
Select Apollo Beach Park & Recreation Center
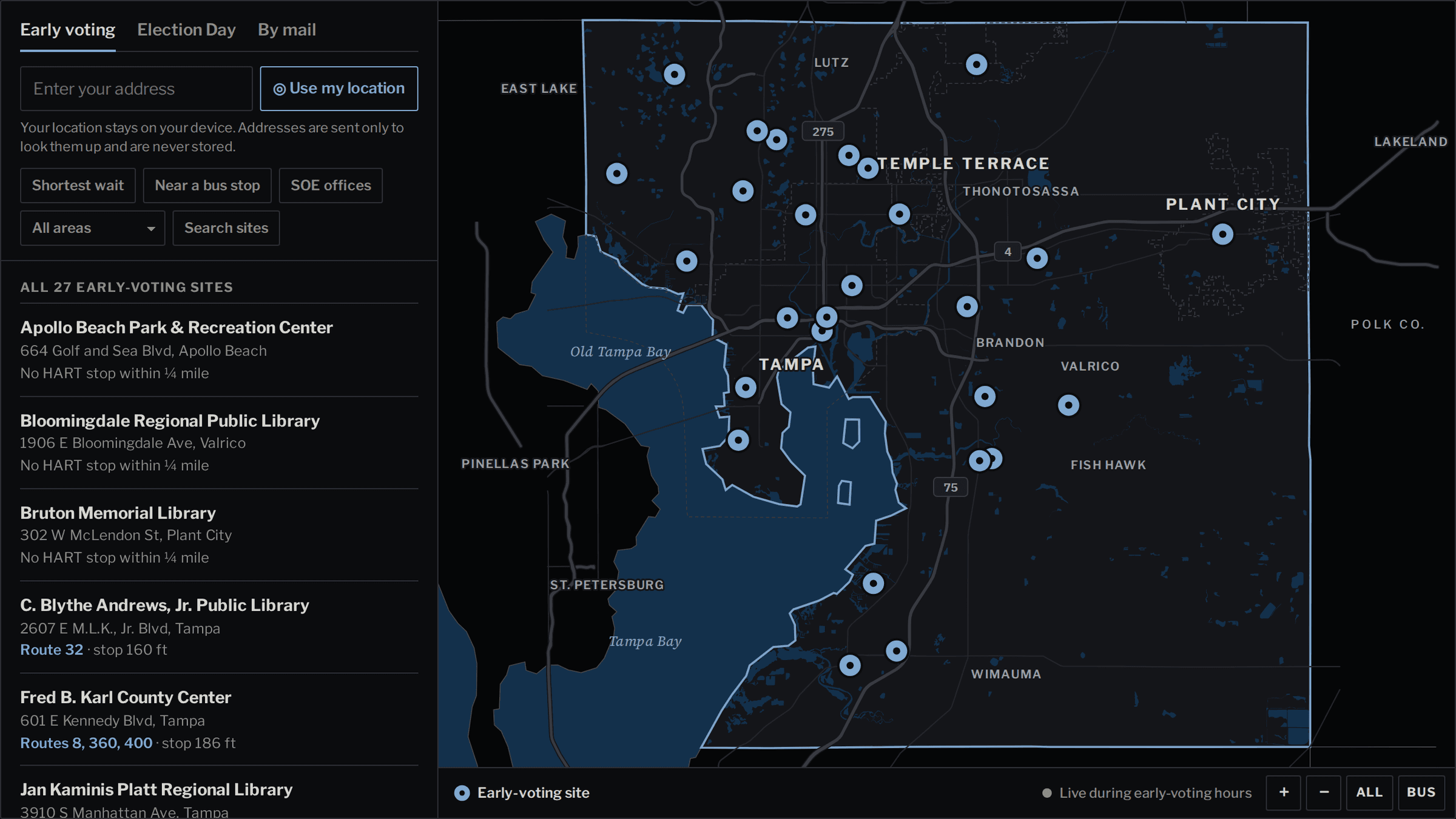click(x=219, y=350)
